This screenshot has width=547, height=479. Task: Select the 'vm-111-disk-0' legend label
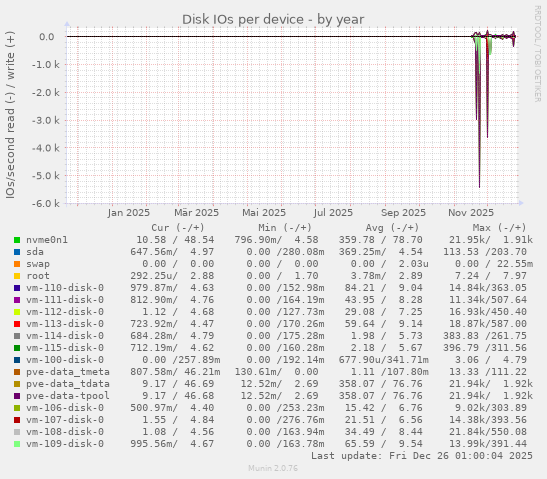65,300
